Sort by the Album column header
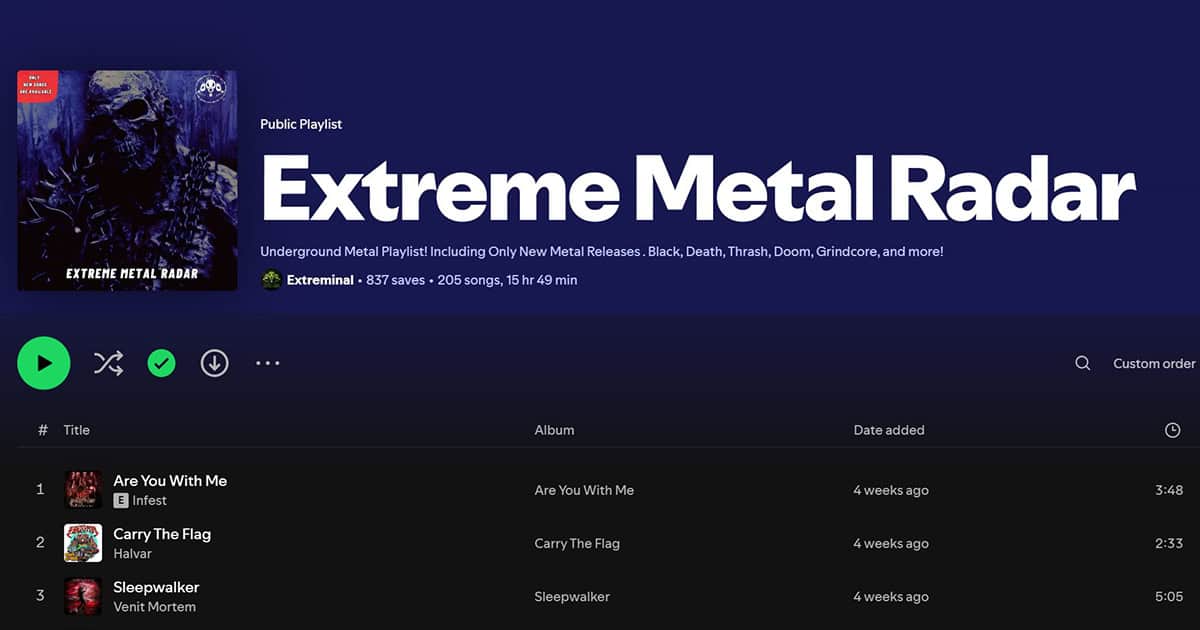Viewport: 1200px width, 630px height. pyautogui.click(x=554, y=430)
